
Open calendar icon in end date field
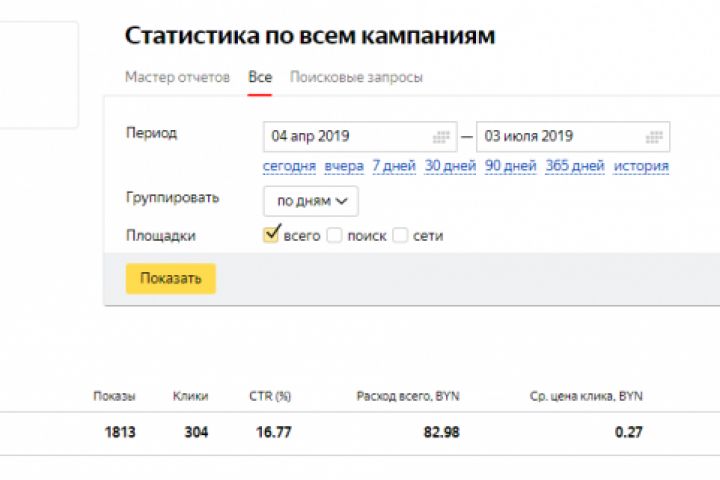coord(654,137)
